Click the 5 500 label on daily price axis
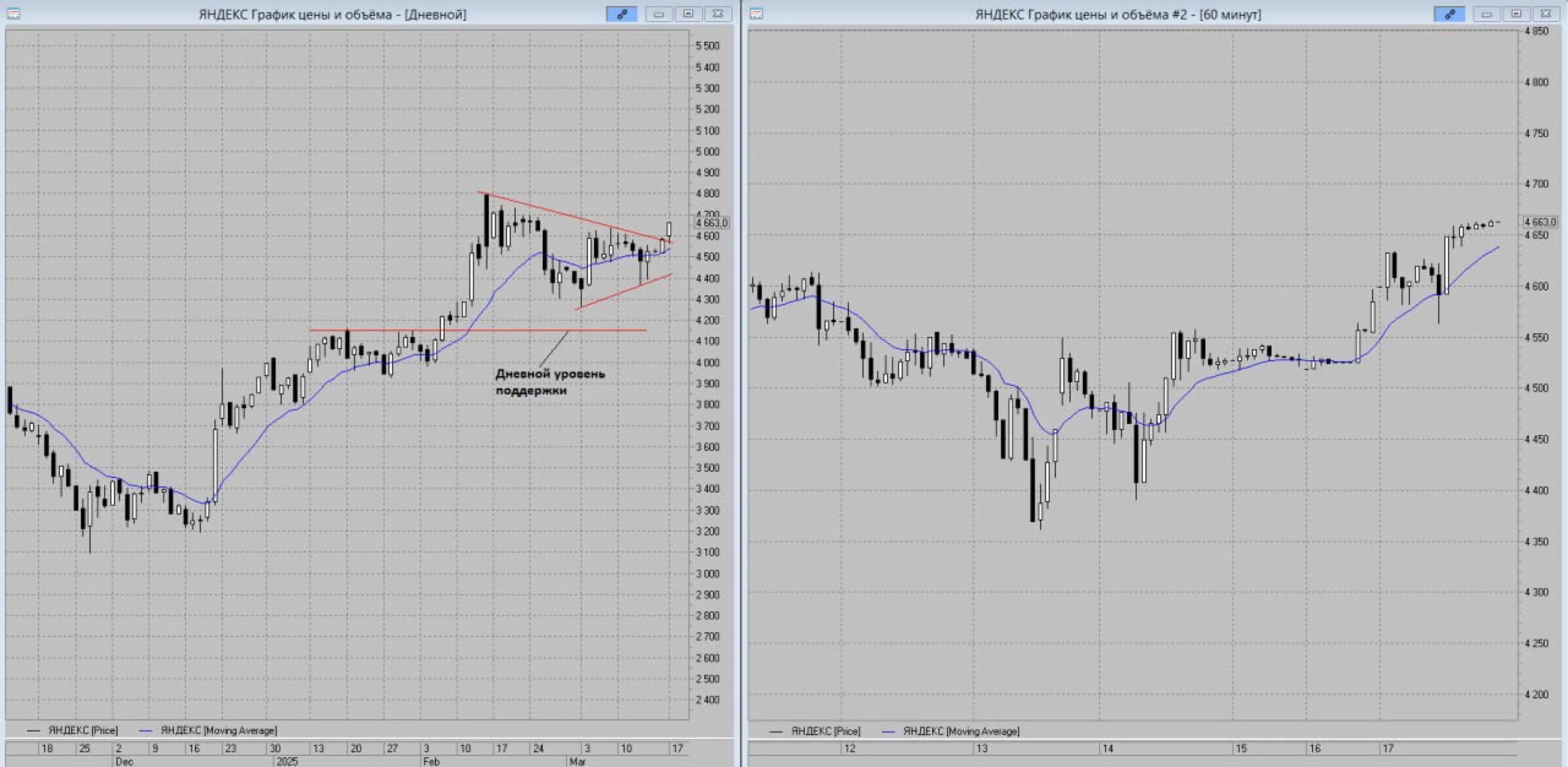 coord(708,46)
